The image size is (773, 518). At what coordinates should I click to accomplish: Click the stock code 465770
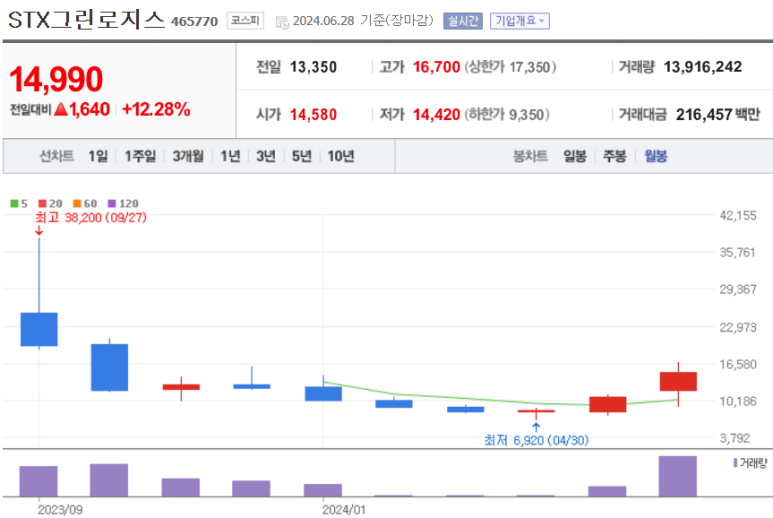(194, 22)
